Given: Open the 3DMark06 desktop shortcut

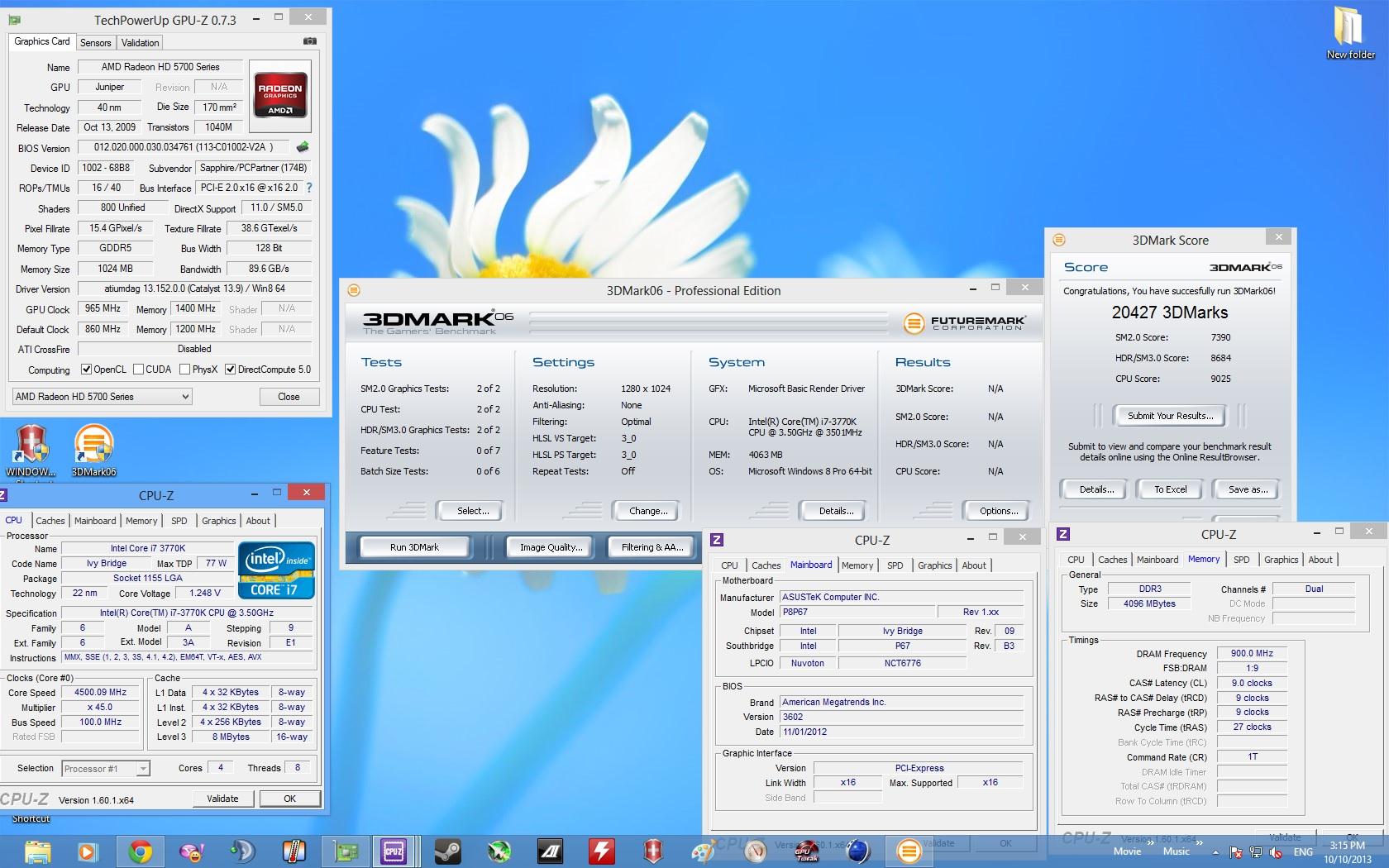Looking at the screenshot, I should click(93, 450).
